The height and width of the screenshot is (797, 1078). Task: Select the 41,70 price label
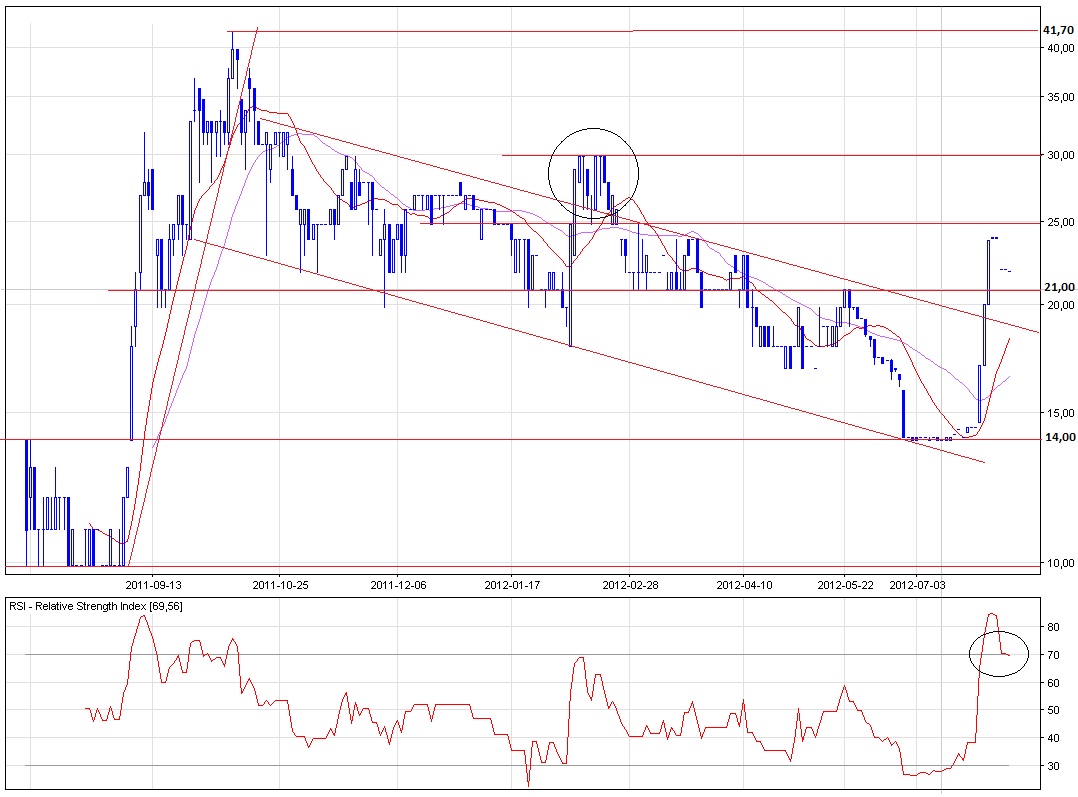click(x=1057, y=30)
